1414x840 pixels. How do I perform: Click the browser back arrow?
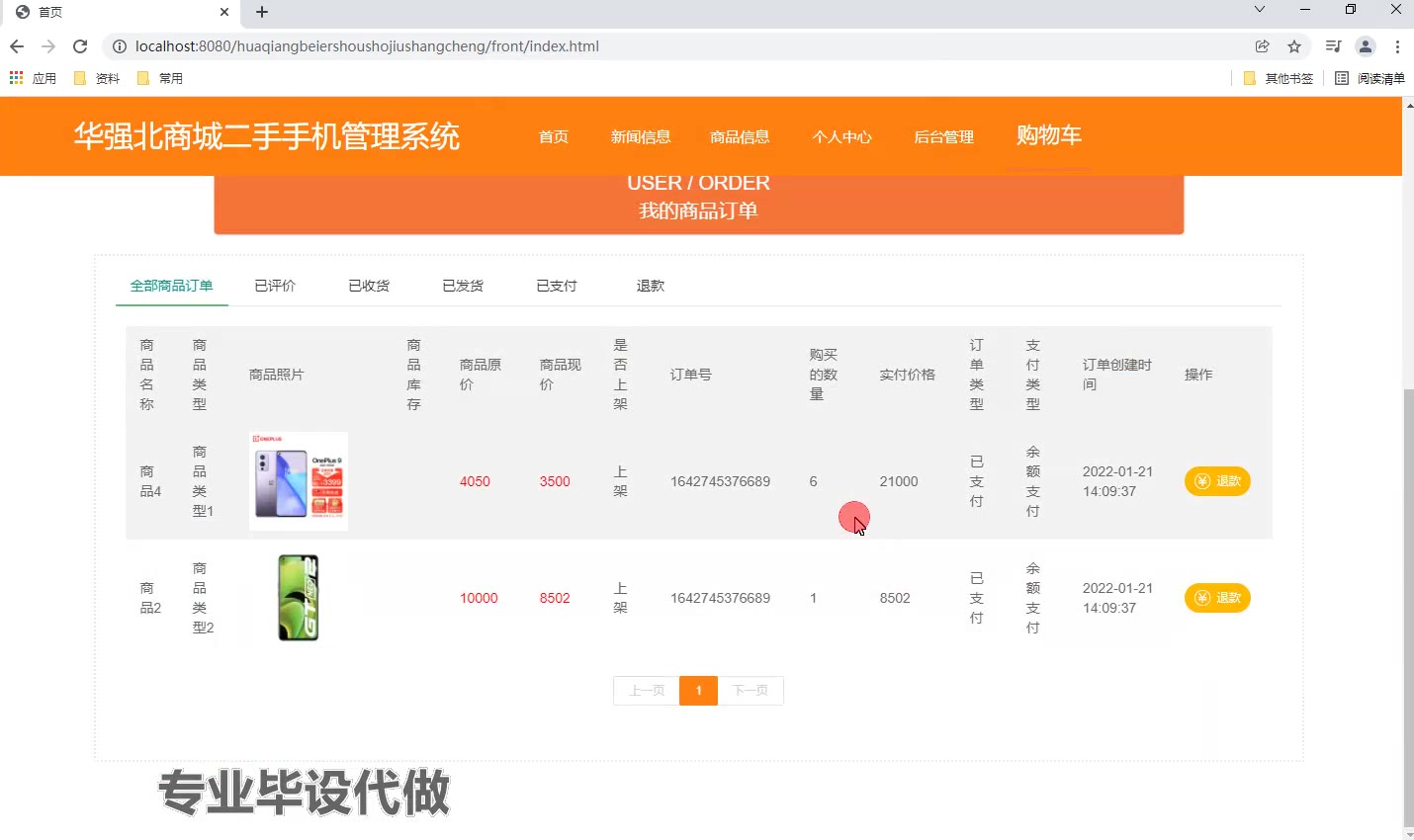click(x=17, y=46)
